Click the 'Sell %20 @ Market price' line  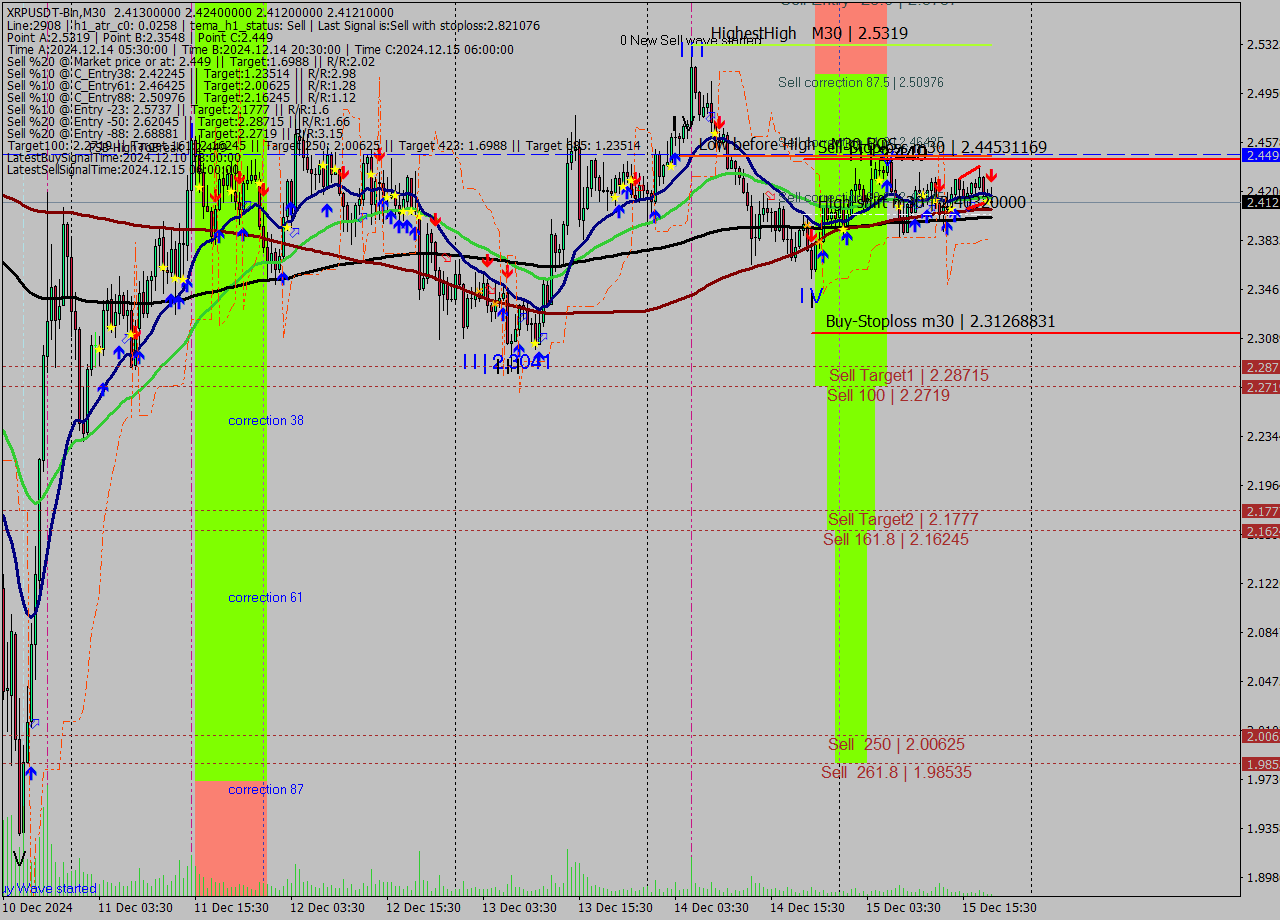(190, 61)
